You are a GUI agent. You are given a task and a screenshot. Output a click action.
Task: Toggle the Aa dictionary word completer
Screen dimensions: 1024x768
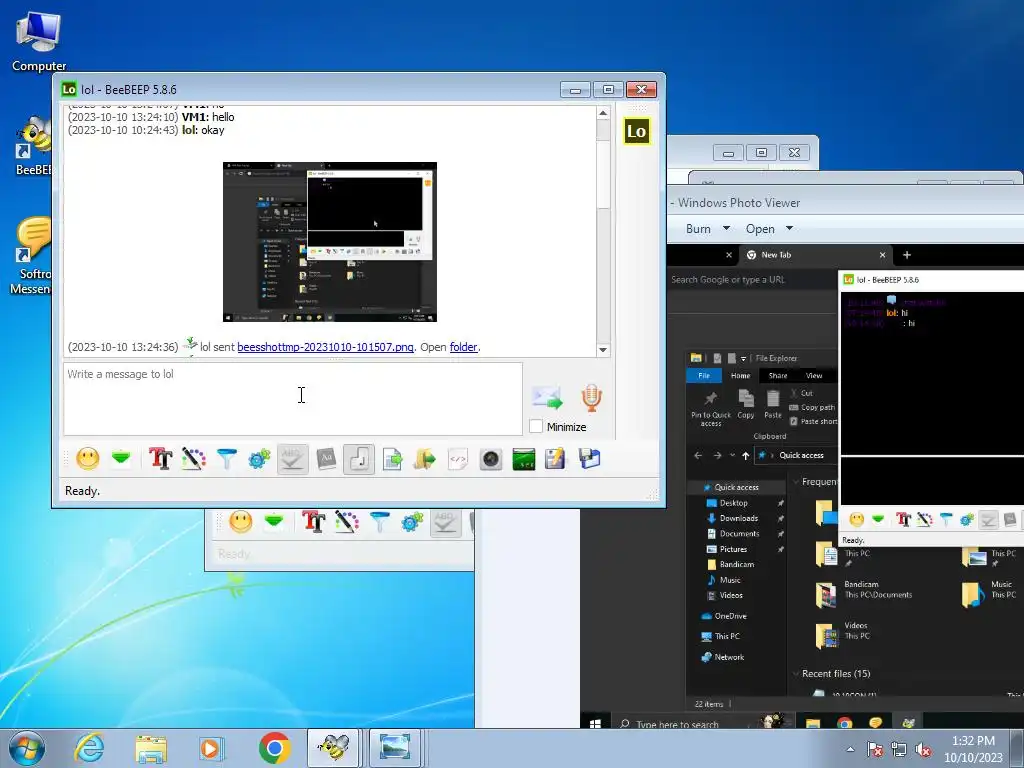pos(326,458)
